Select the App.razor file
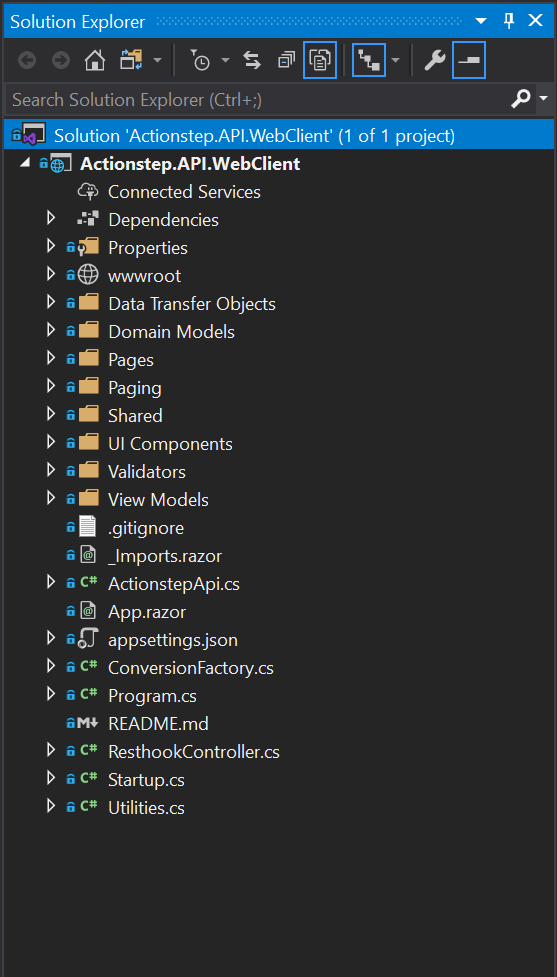Viewport: 557px width, 977px height. pyautogui.click(x=147, y=612)
